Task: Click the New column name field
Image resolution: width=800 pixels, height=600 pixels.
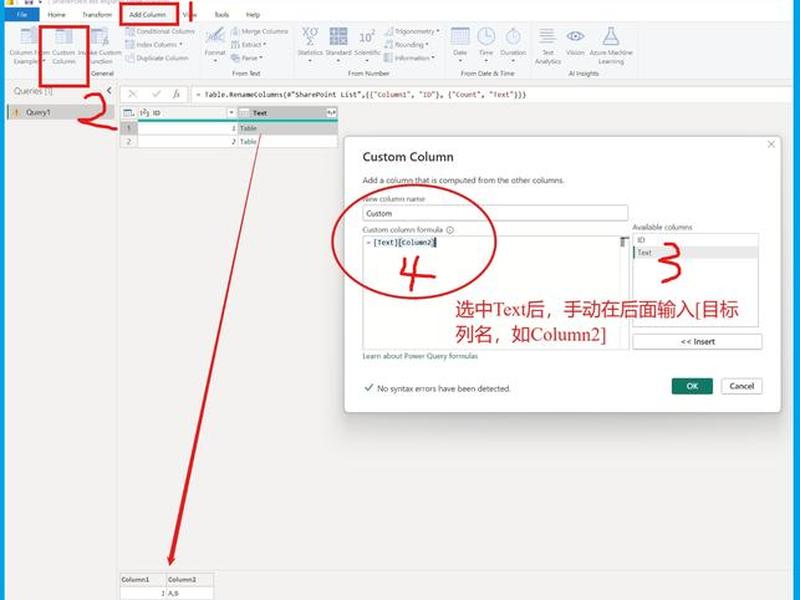Action: pyautogui.click(x=495, y=213)
